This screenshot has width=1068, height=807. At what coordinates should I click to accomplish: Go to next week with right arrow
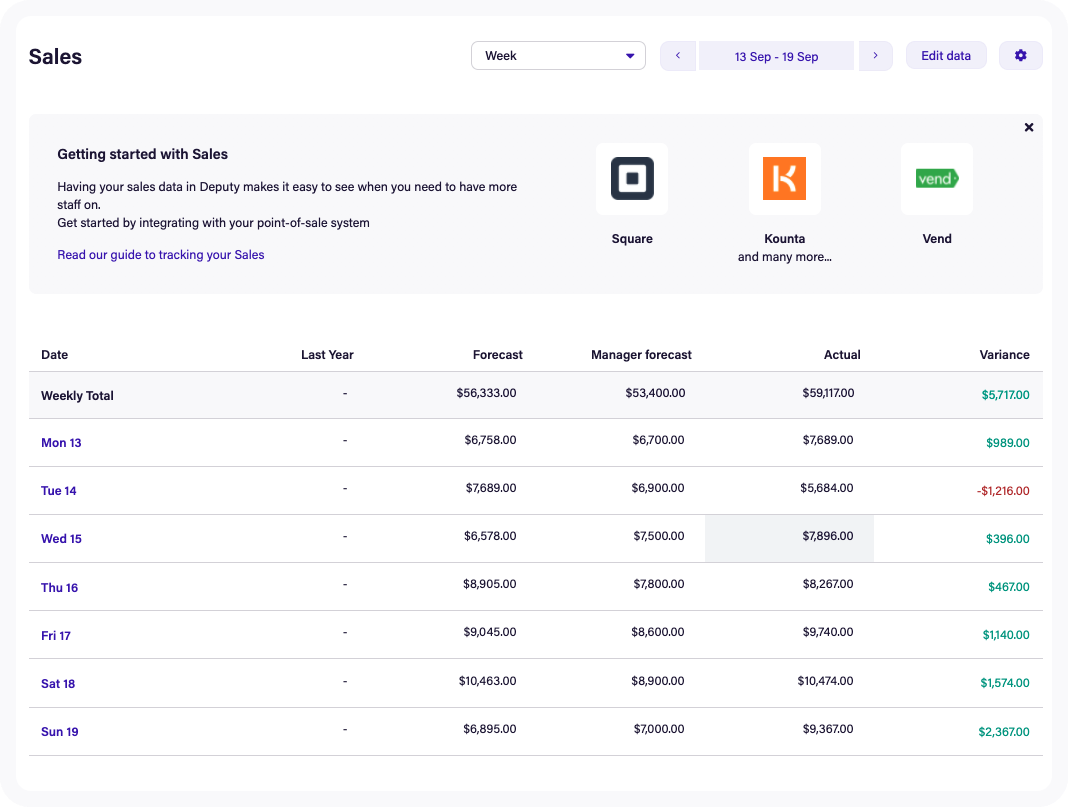875,56
